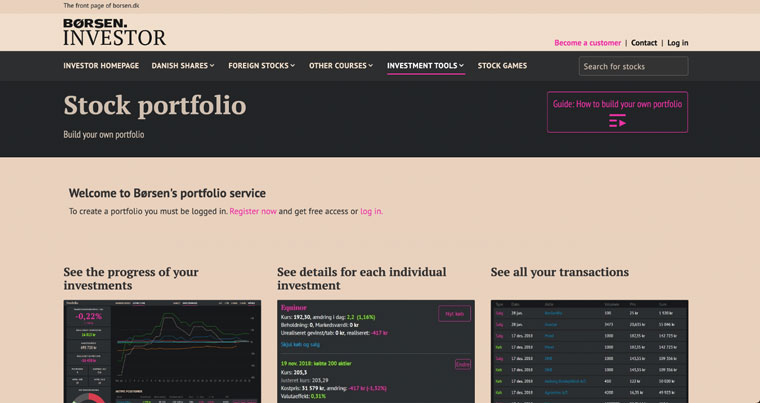Image resolution: width=760 pixels, height=403 pixels.
Task: Open the Stock Games menu item
Action: (x=502, y=65)
